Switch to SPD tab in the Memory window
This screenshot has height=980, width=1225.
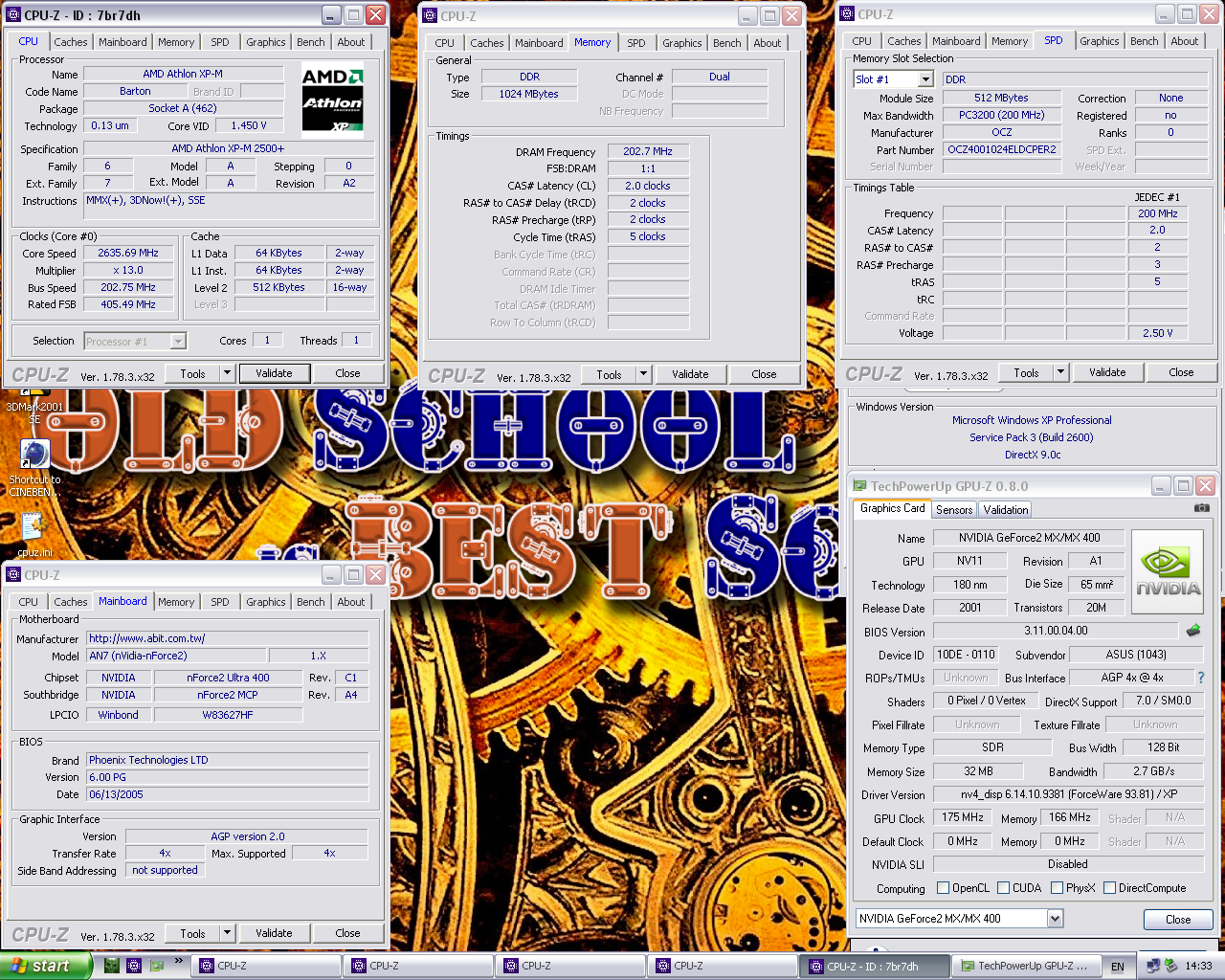(x=635, y=43)
